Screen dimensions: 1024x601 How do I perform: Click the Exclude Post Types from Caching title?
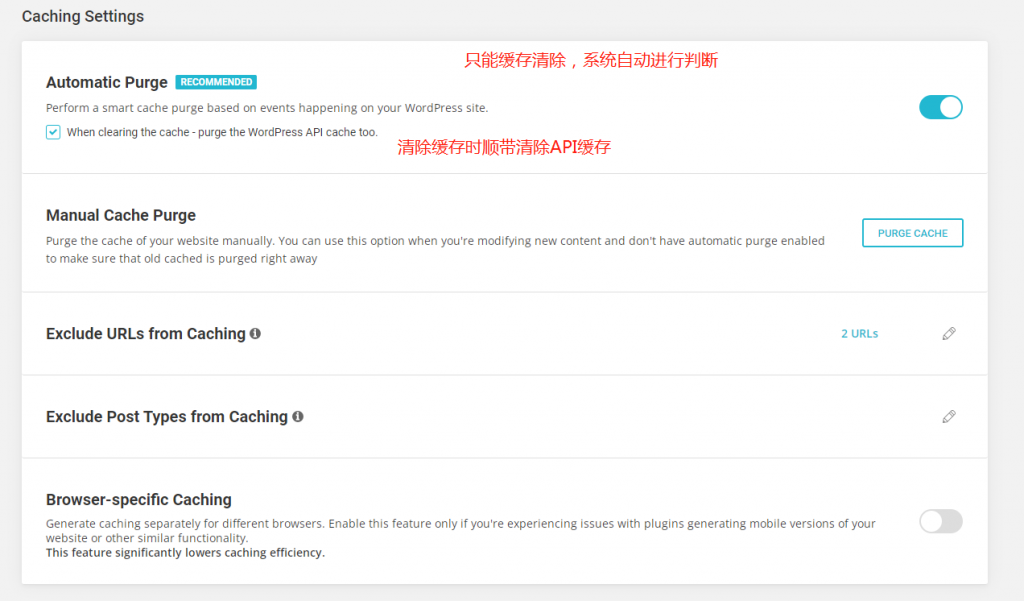(166, 417)
